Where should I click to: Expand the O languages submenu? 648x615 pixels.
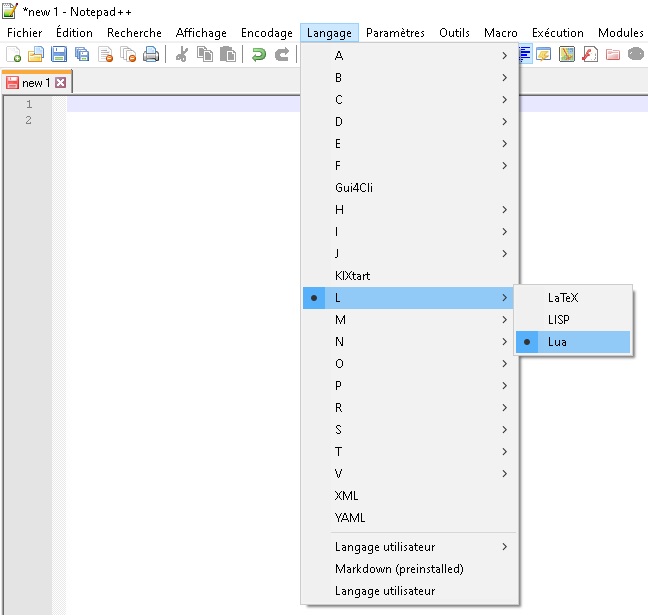click(x=410, y=364)
